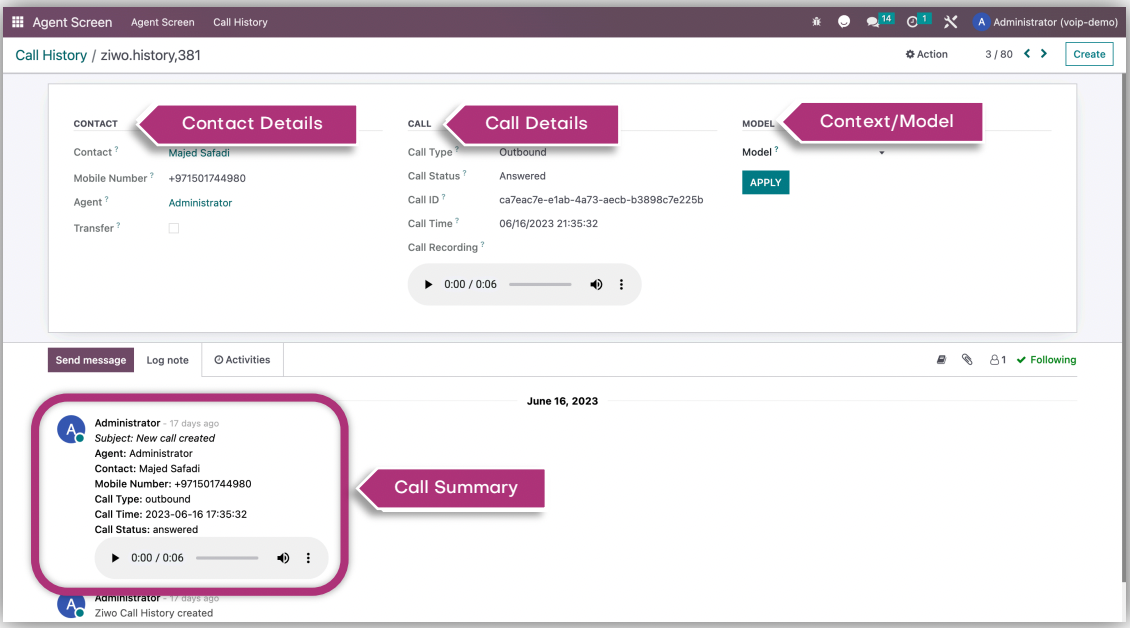Screen dimensions: 1130x628
Task: Click the Agent Screen app title
Action: pos(72,22)
